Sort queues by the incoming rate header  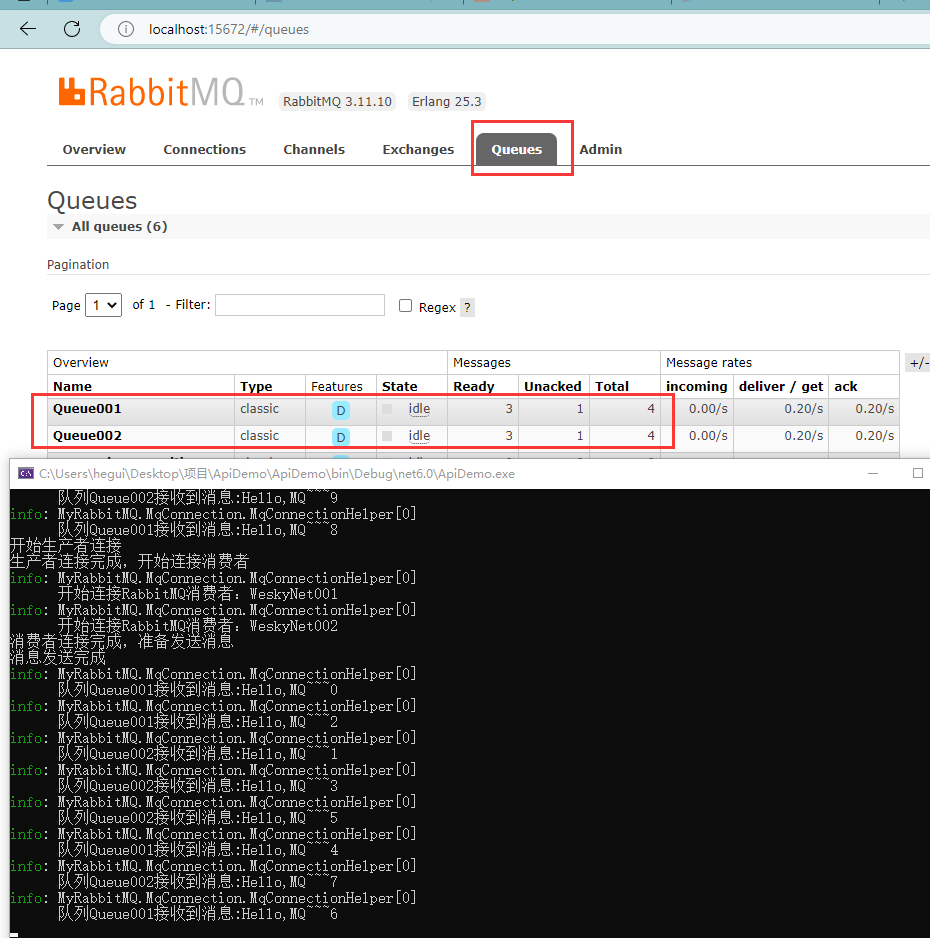click(697, 386)
